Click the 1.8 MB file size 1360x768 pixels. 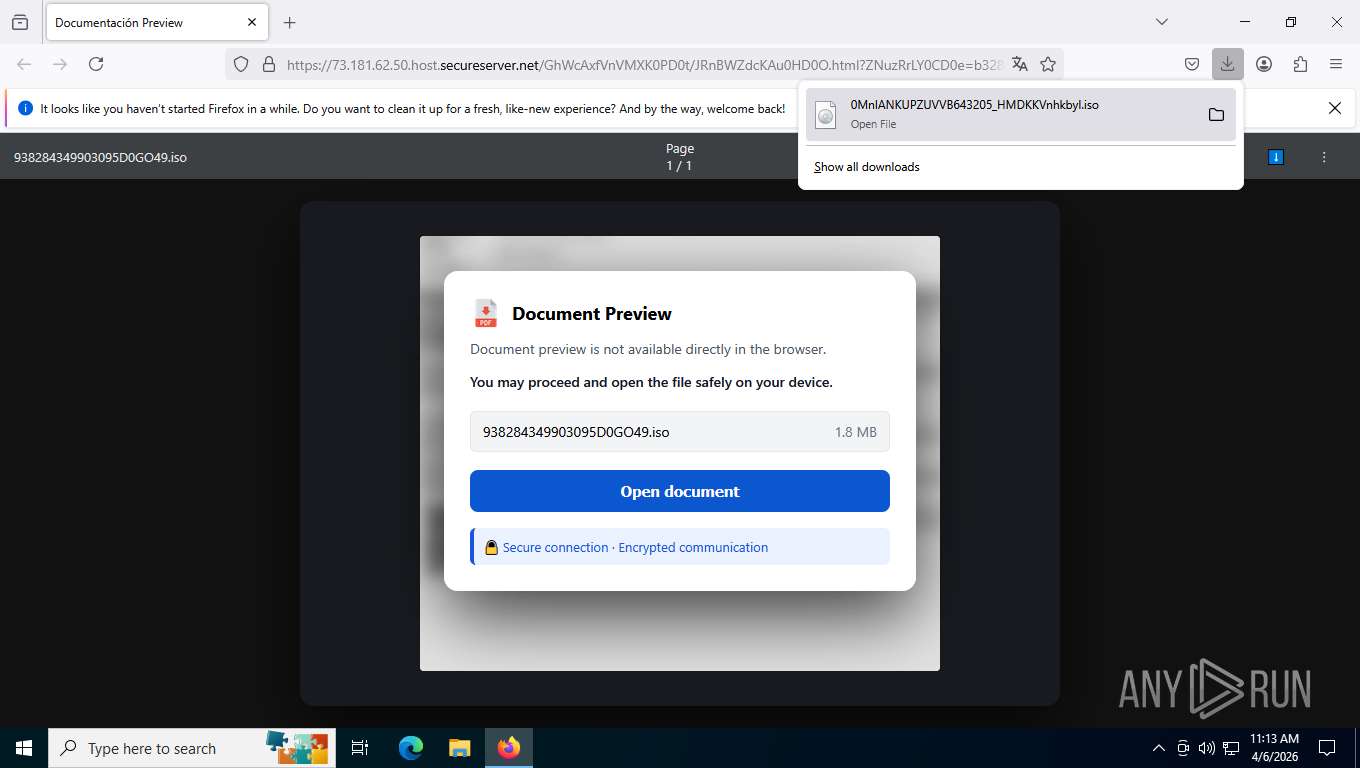(x=855, y=432)
